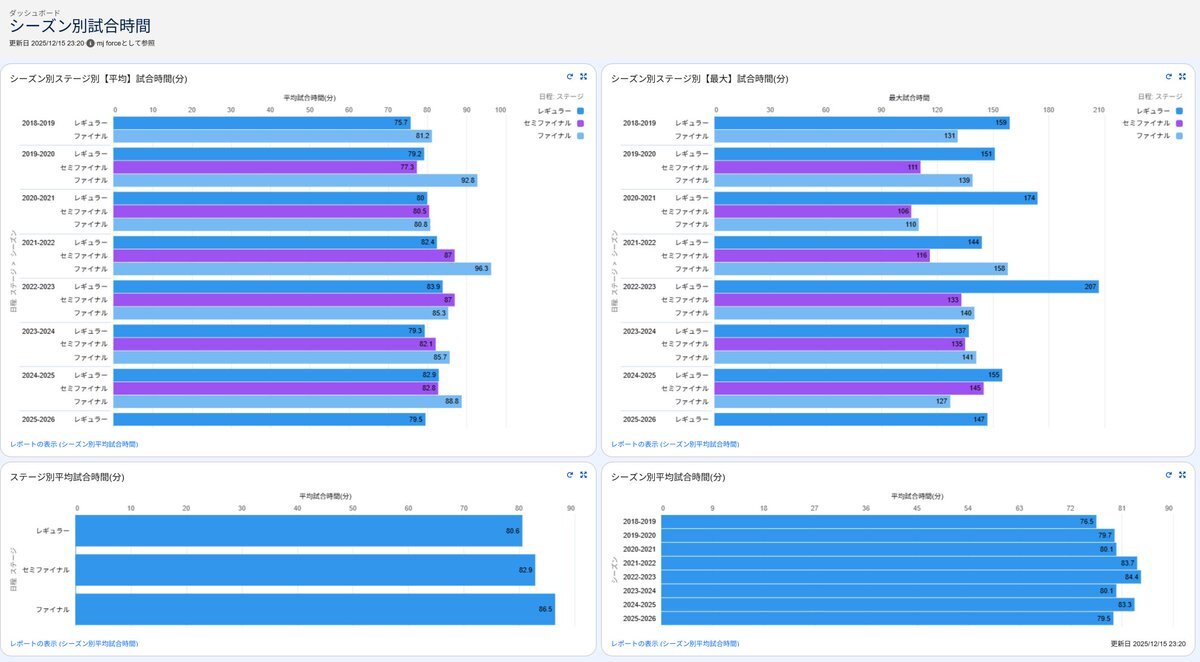This screenshot has width=1200, height=662.
Task: Expand the bottom-right シーズン別平均試合時間(分) widget
Action: click(x=1182, y=475)
